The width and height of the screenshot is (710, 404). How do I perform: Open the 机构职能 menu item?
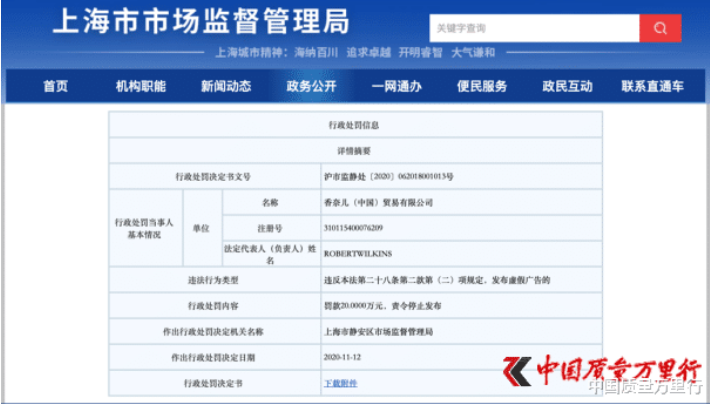coord(141,86)
